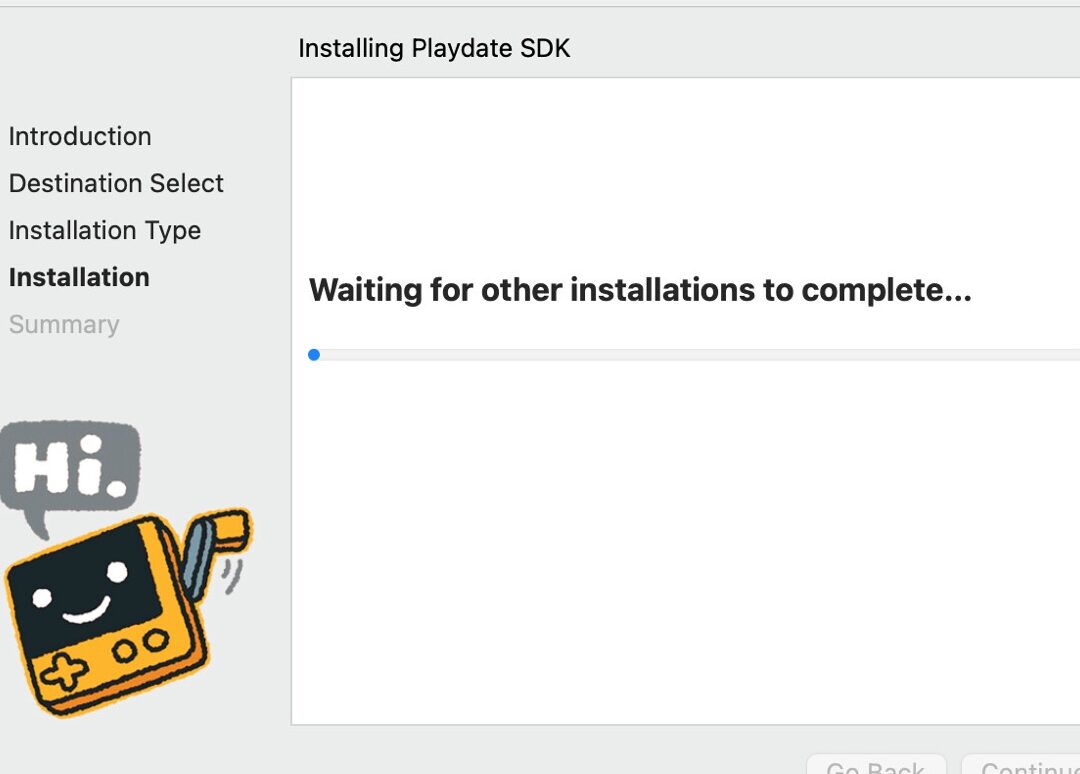Select the Introduction step in sidebar

pyautogui.click(x=80, y=136)
